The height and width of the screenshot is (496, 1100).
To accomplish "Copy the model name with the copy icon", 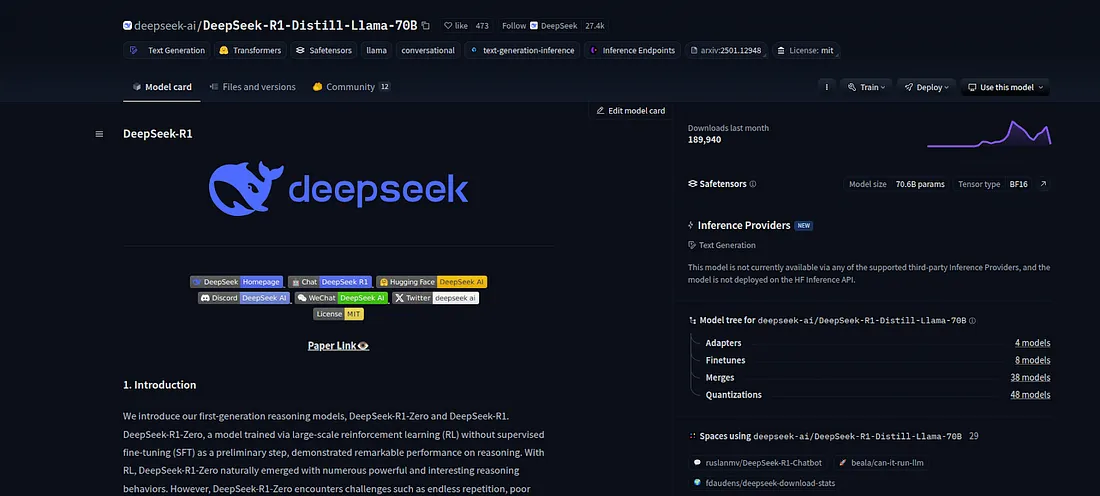I will 426,26.
